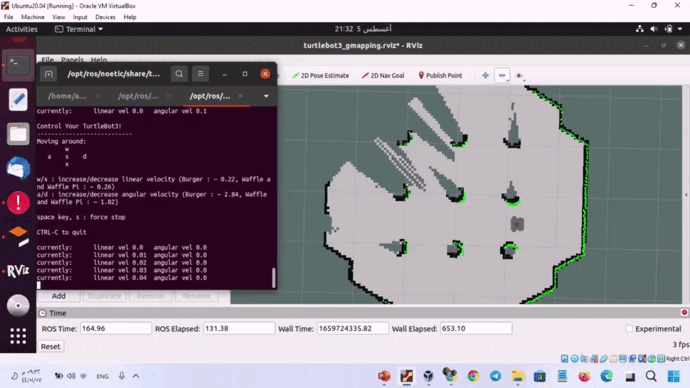Click the Windows taskbar search icon
This screenshot has width=690, height=388.
click(651, 376)
